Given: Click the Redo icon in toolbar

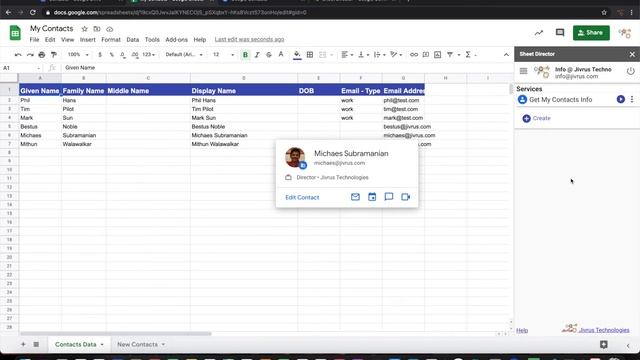Looking at the screenshot, I should (30, 55).
